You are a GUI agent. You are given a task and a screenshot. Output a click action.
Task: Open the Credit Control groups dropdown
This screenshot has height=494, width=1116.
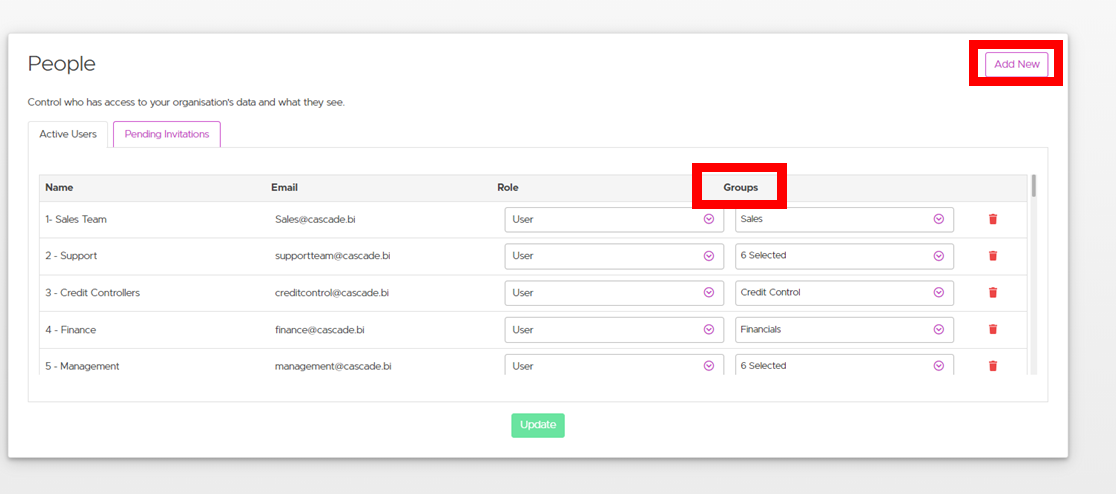click(x=843, y=293)
